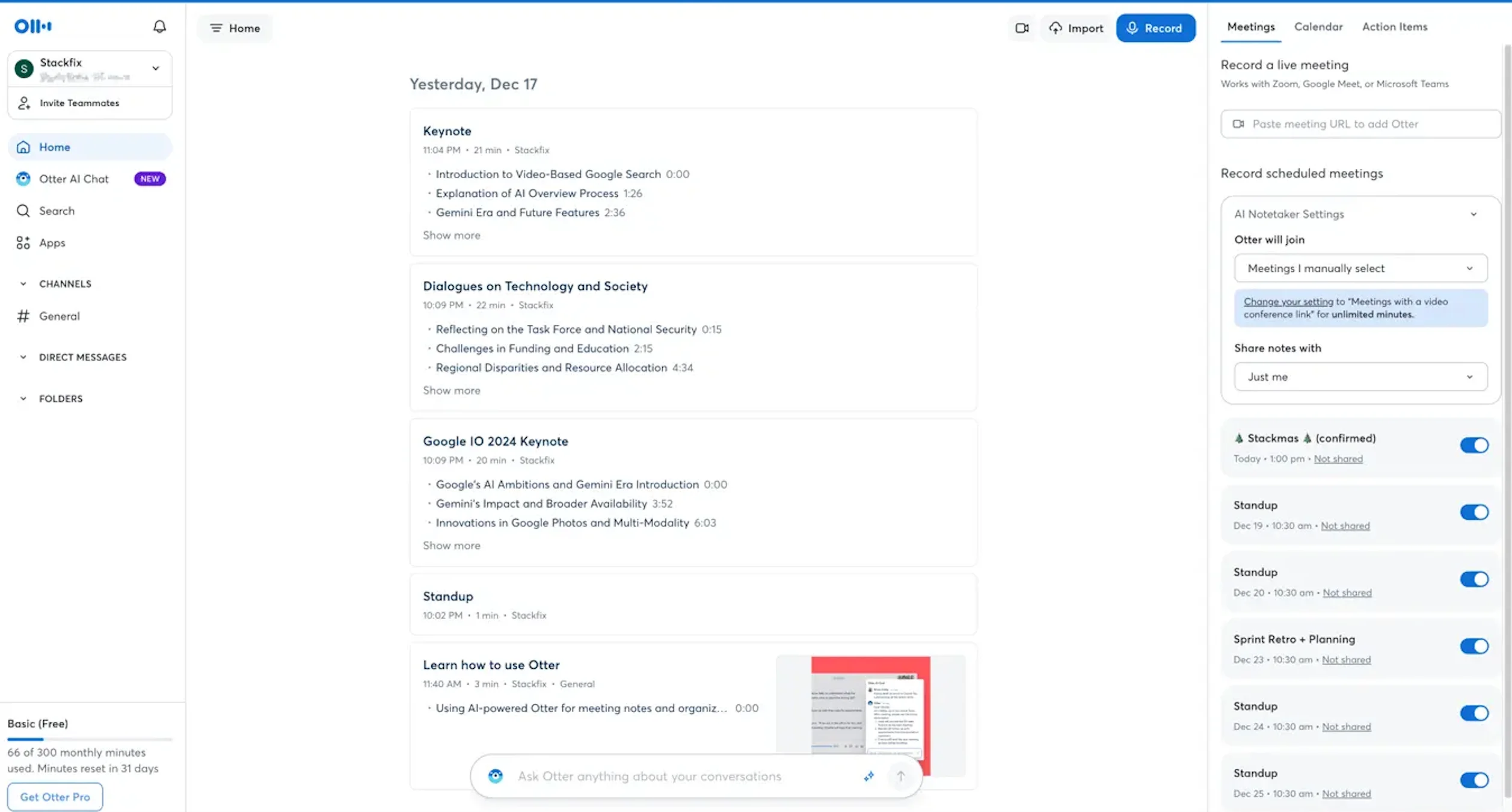Jump to Challenges in Funding and Education
This screenshot has height=812, width=1512.
532,348
